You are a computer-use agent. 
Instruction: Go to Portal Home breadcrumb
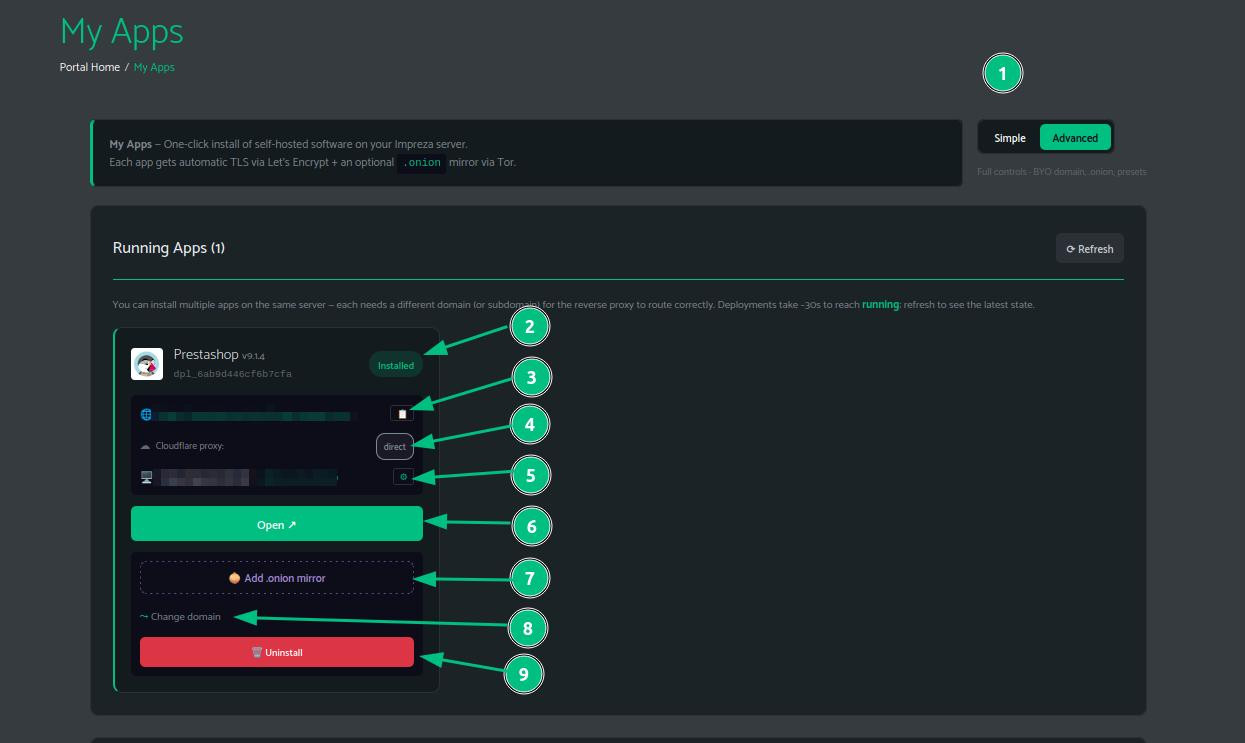(x=90, y=67)
